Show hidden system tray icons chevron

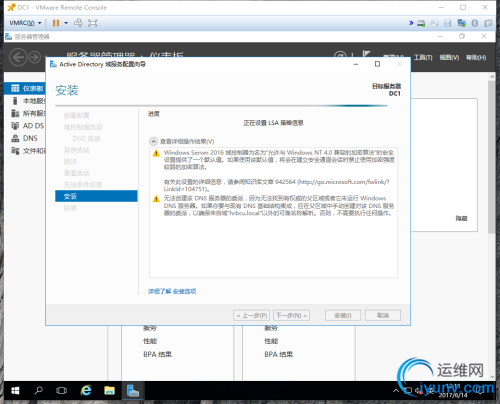(x=396, y=391)
